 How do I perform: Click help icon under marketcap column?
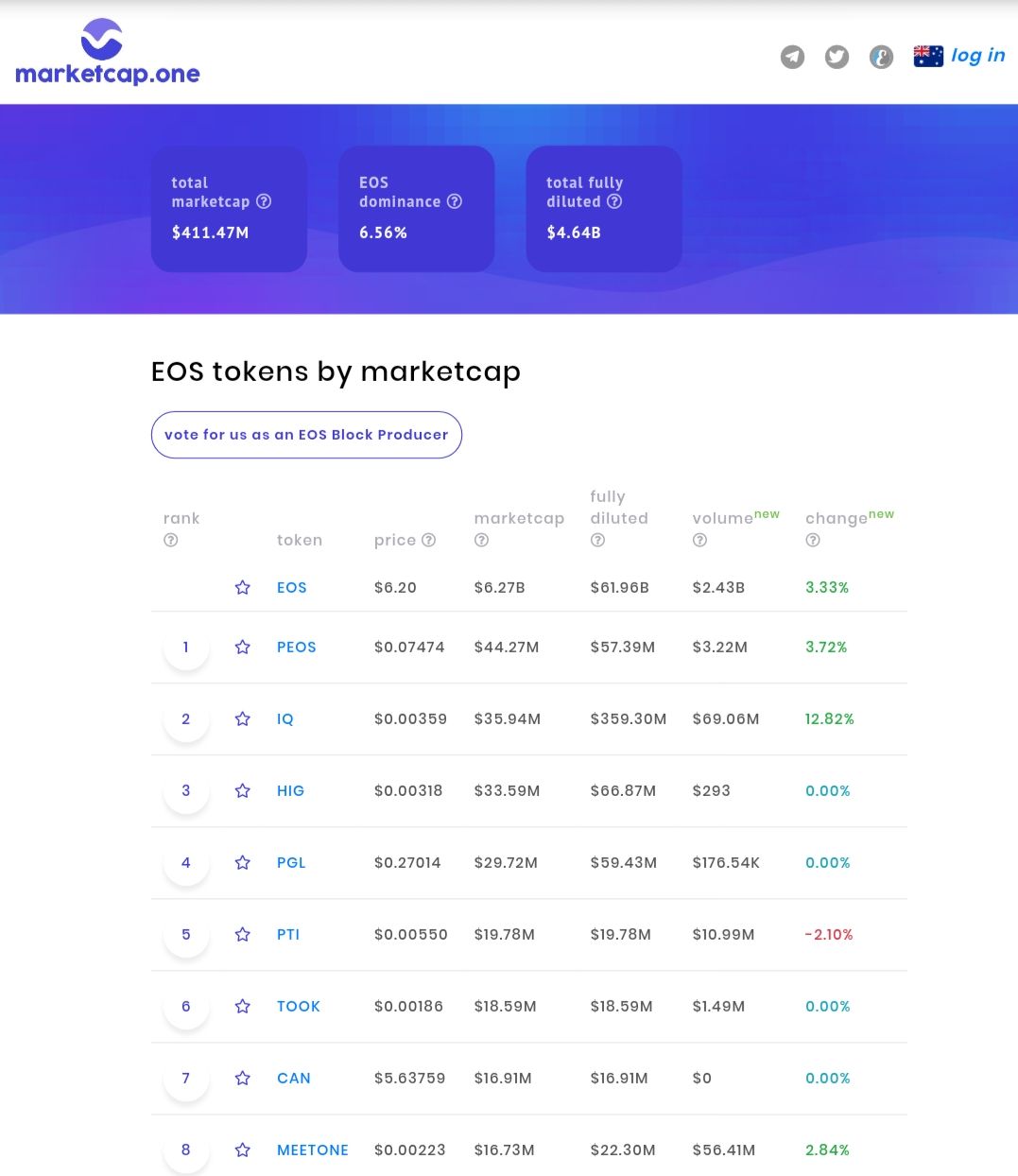pyautogui.click(x=481, y=540)
